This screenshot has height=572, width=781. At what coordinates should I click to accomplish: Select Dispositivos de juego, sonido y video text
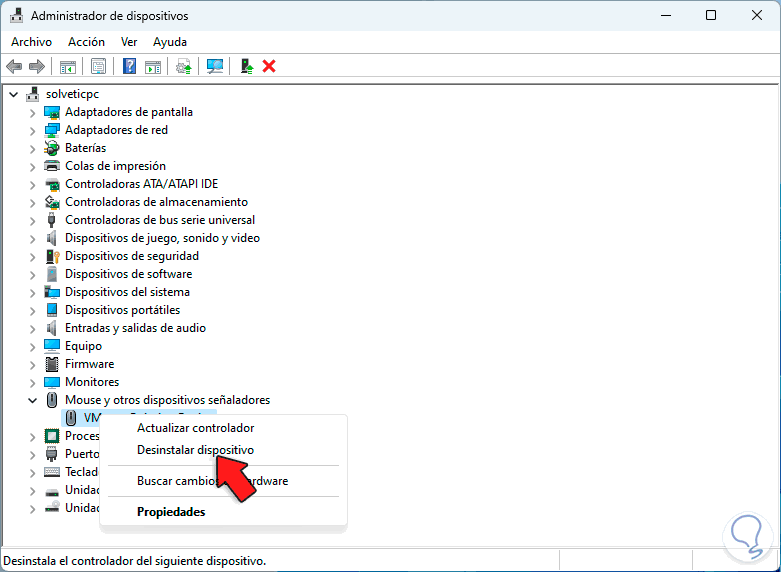coord(162,238)
